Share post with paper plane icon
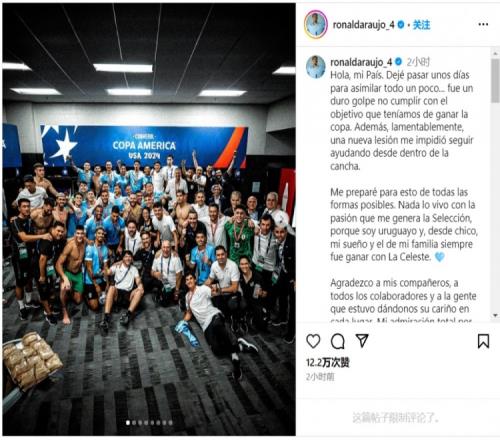The width and height of the screenshot is (500, 440). [362, 340]
